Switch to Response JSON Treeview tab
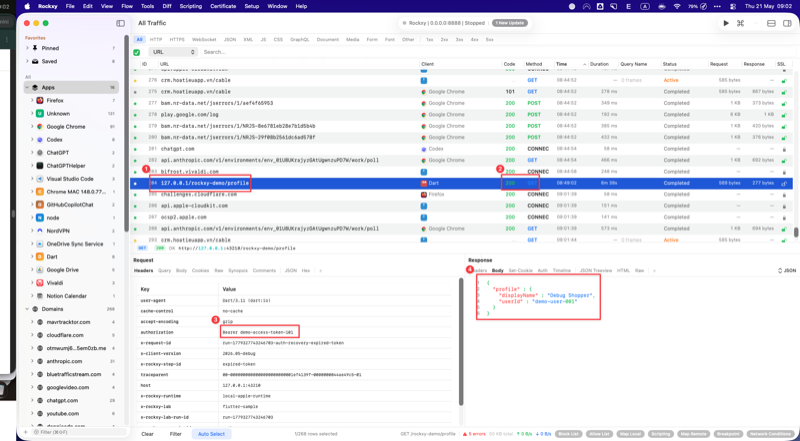The image size is (800, 441). pyautogui.click(x=595, y=271)
